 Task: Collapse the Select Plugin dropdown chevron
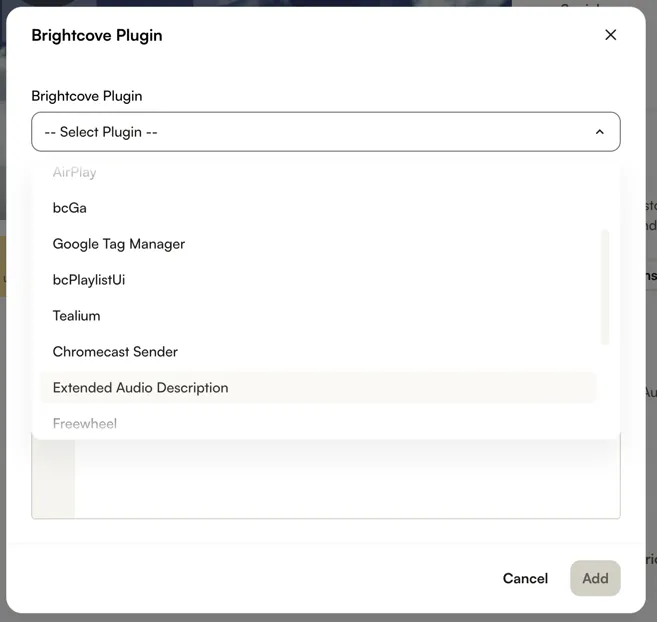coord(600,132)
